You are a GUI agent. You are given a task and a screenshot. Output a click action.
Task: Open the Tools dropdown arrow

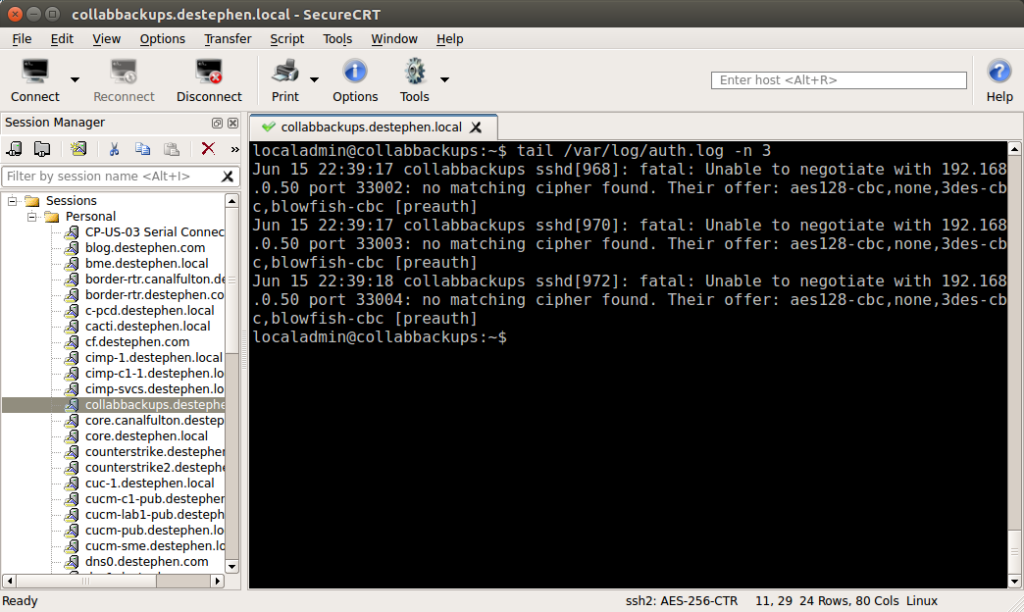445,80
